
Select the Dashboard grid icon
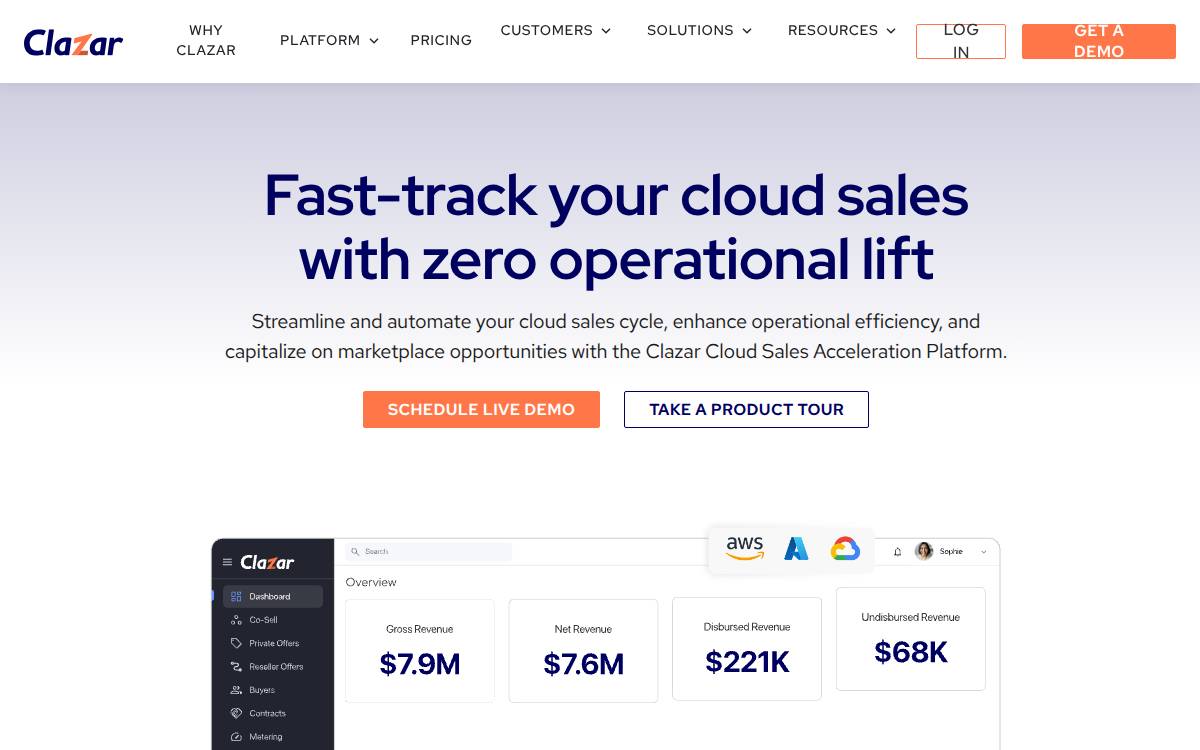click(x=236, y=596)
